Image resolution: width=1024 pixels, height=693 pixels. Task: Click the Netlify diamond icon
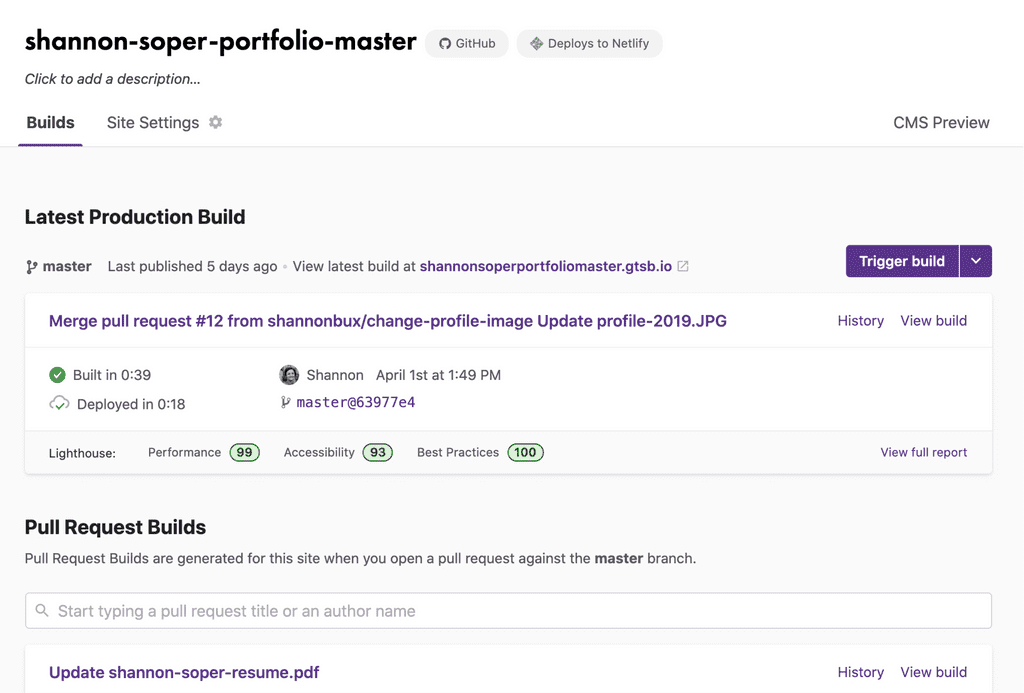coord(536,44)
